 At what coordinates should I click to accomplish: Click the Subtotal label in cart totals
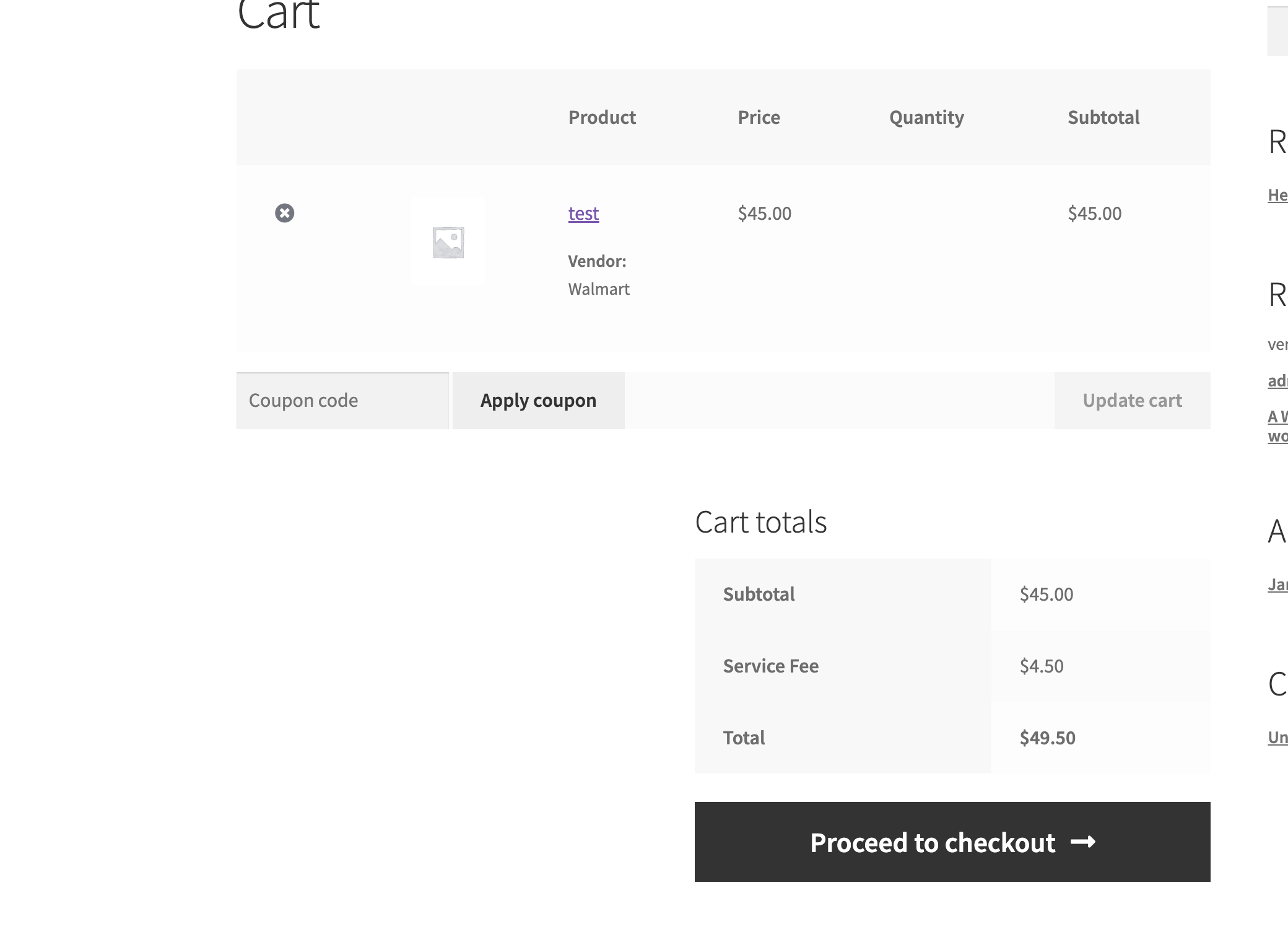coord(759,594)
